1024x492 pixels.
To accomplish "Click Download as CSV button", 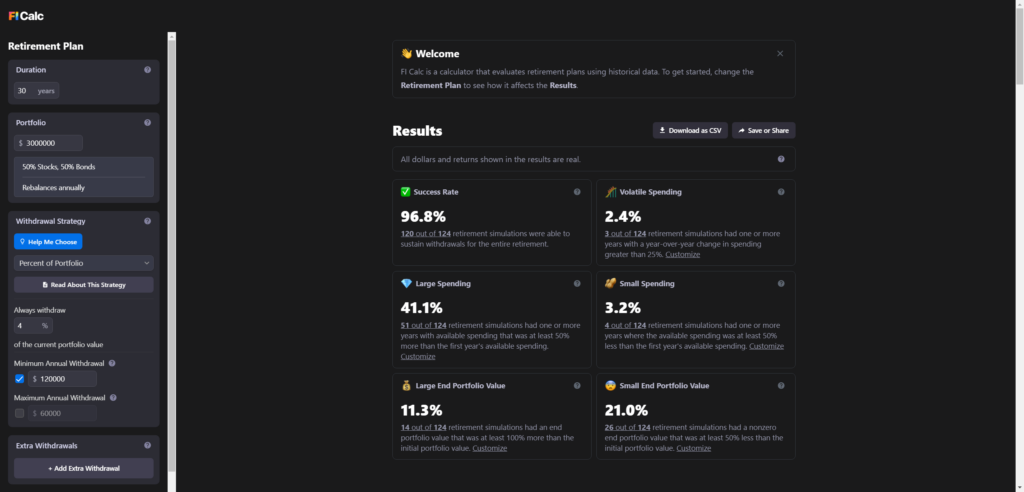I will pos(690,130).
